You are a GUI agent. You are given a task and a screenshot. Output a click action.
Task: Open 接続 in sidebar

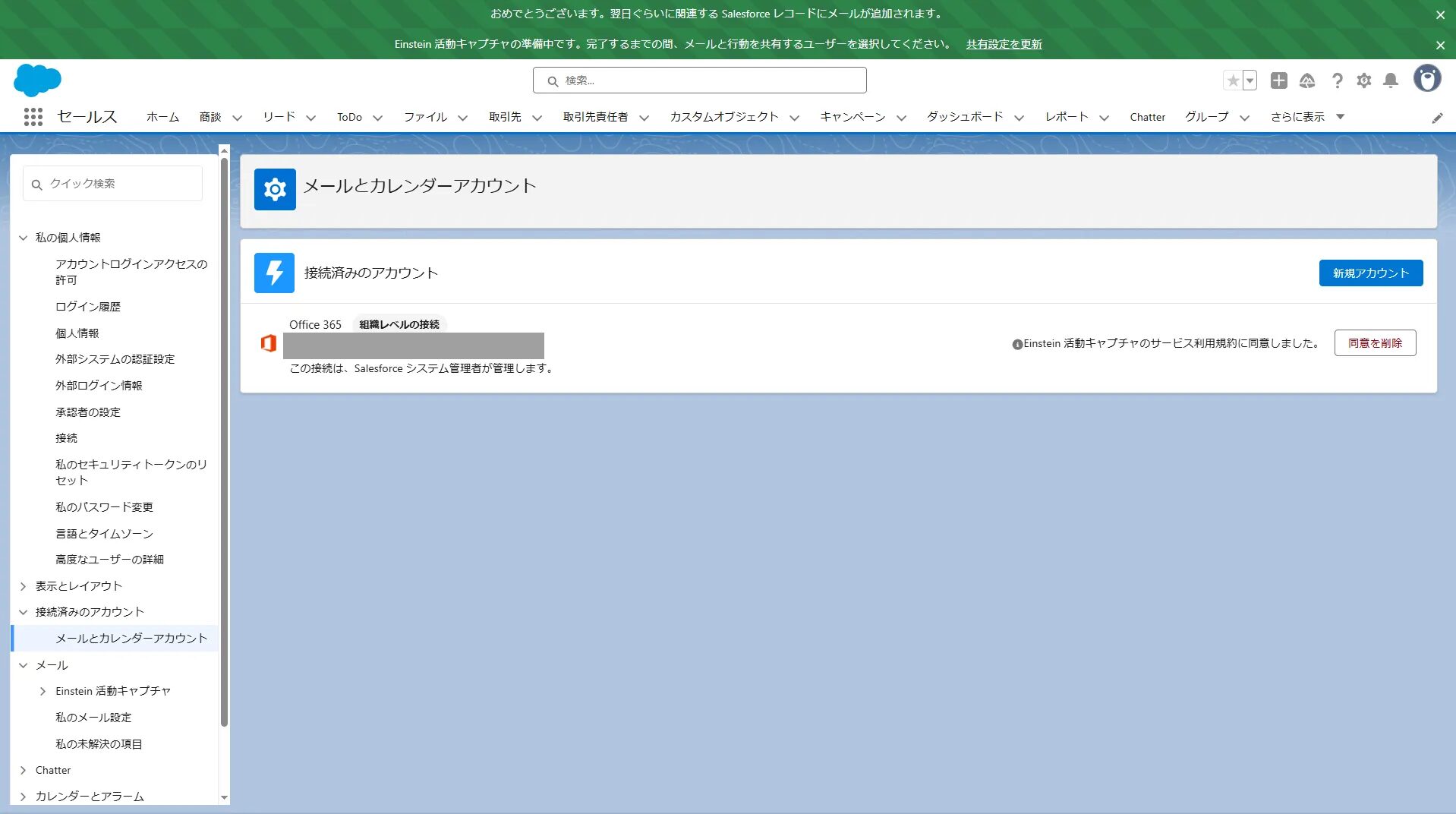tap(66, 438)
